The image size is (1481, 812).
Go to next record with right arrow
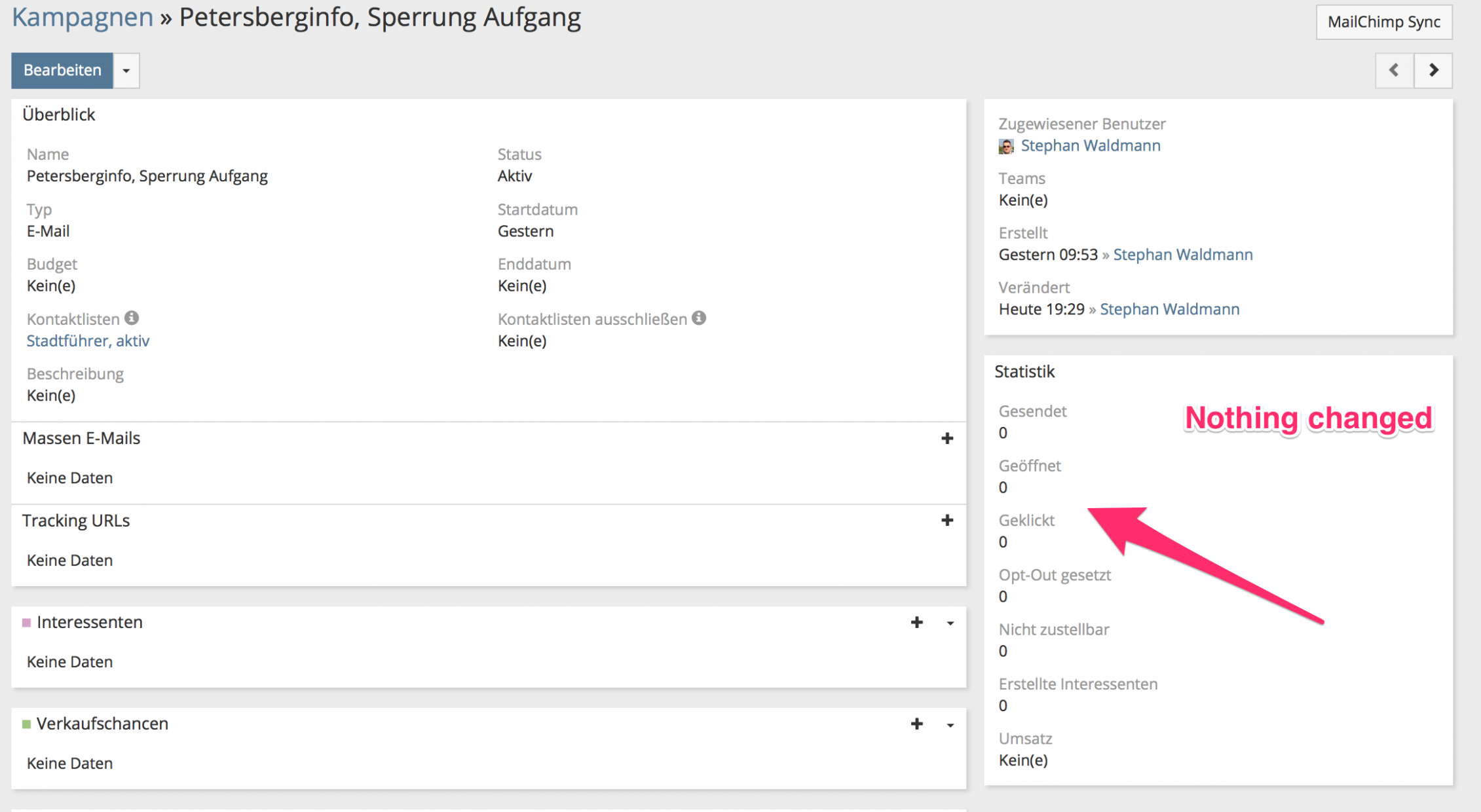click(x=1433, y=70)
